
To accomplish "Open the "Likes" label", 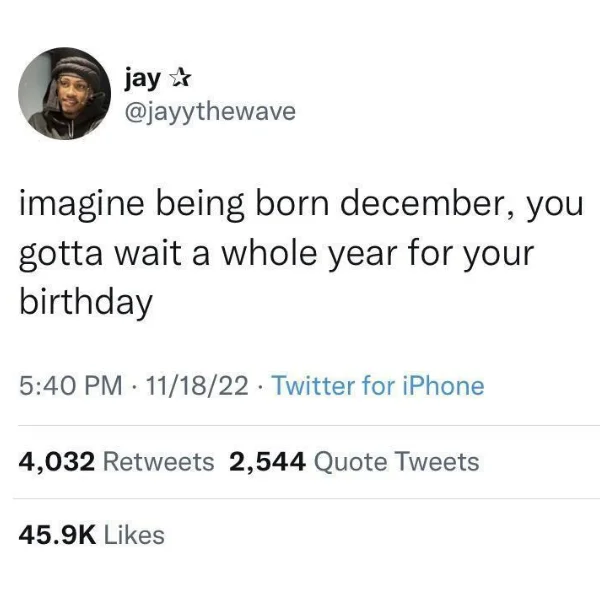I will [134, 535].
